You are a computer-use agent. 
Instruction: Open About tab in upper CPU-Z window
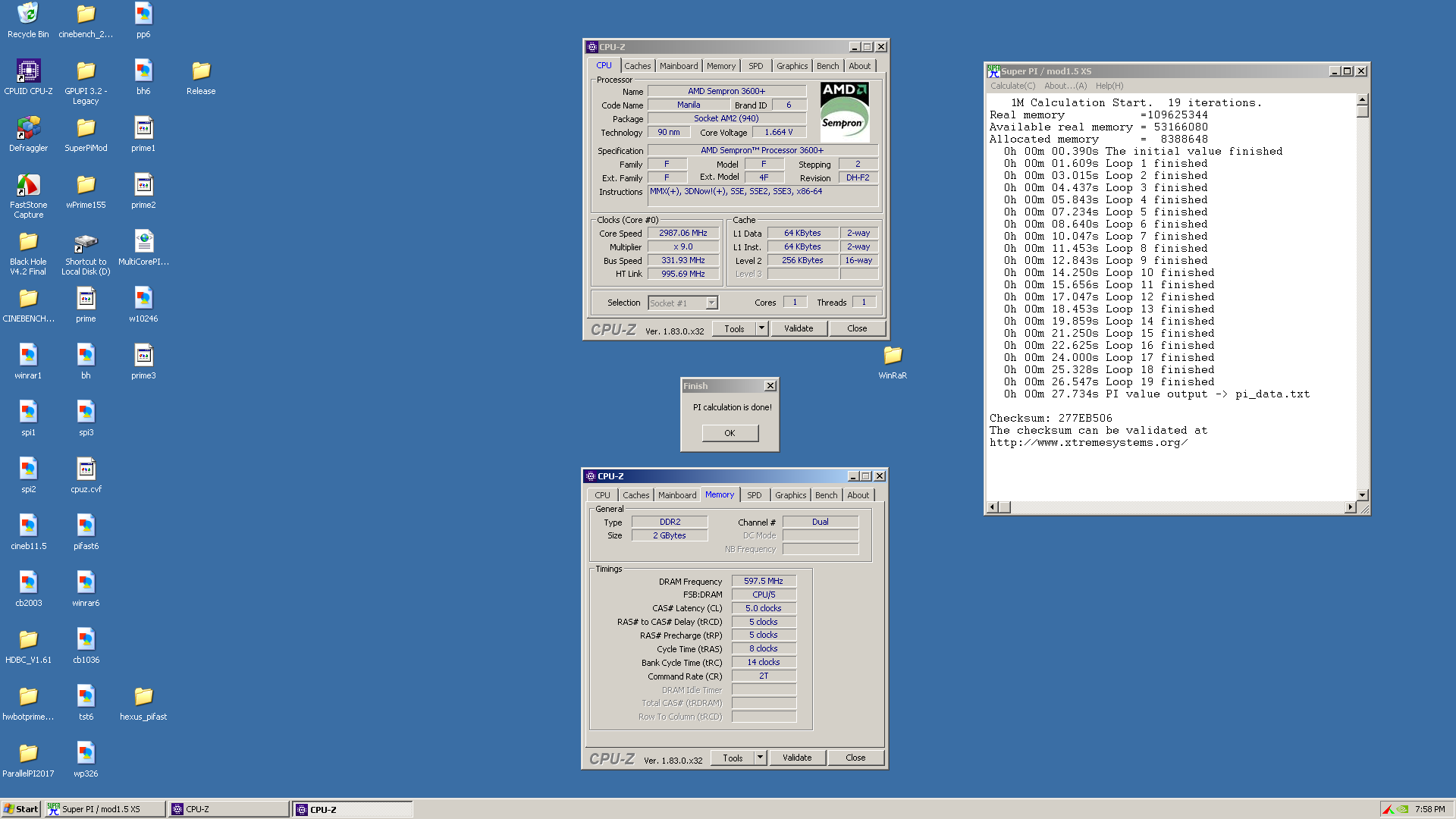point(859,66)
